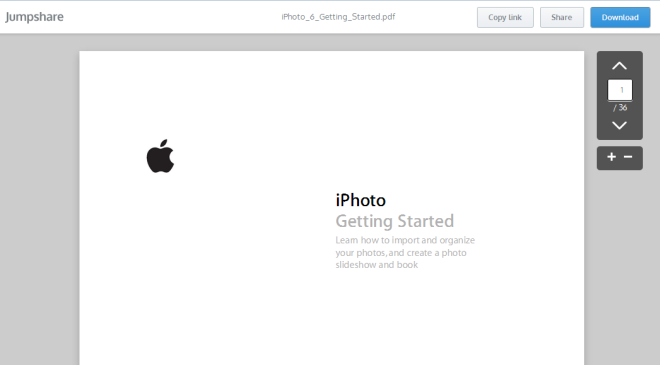Image resolution: width=660 pixels, height=365 pixels.
Task: Click the 'your photos, and create a photo' line
Action: click(401, 253)
